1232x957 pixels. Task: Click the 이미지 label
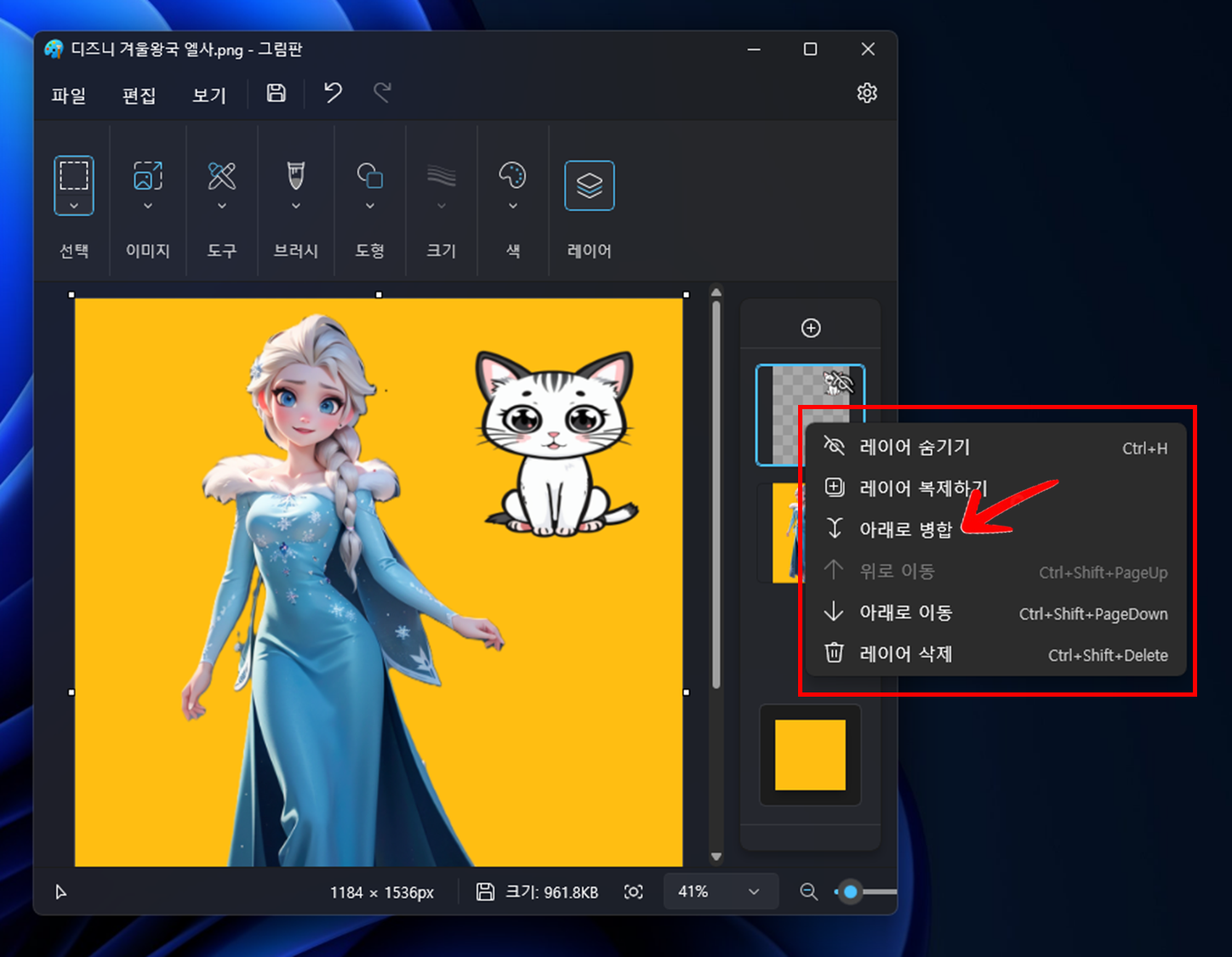point(148,251)
